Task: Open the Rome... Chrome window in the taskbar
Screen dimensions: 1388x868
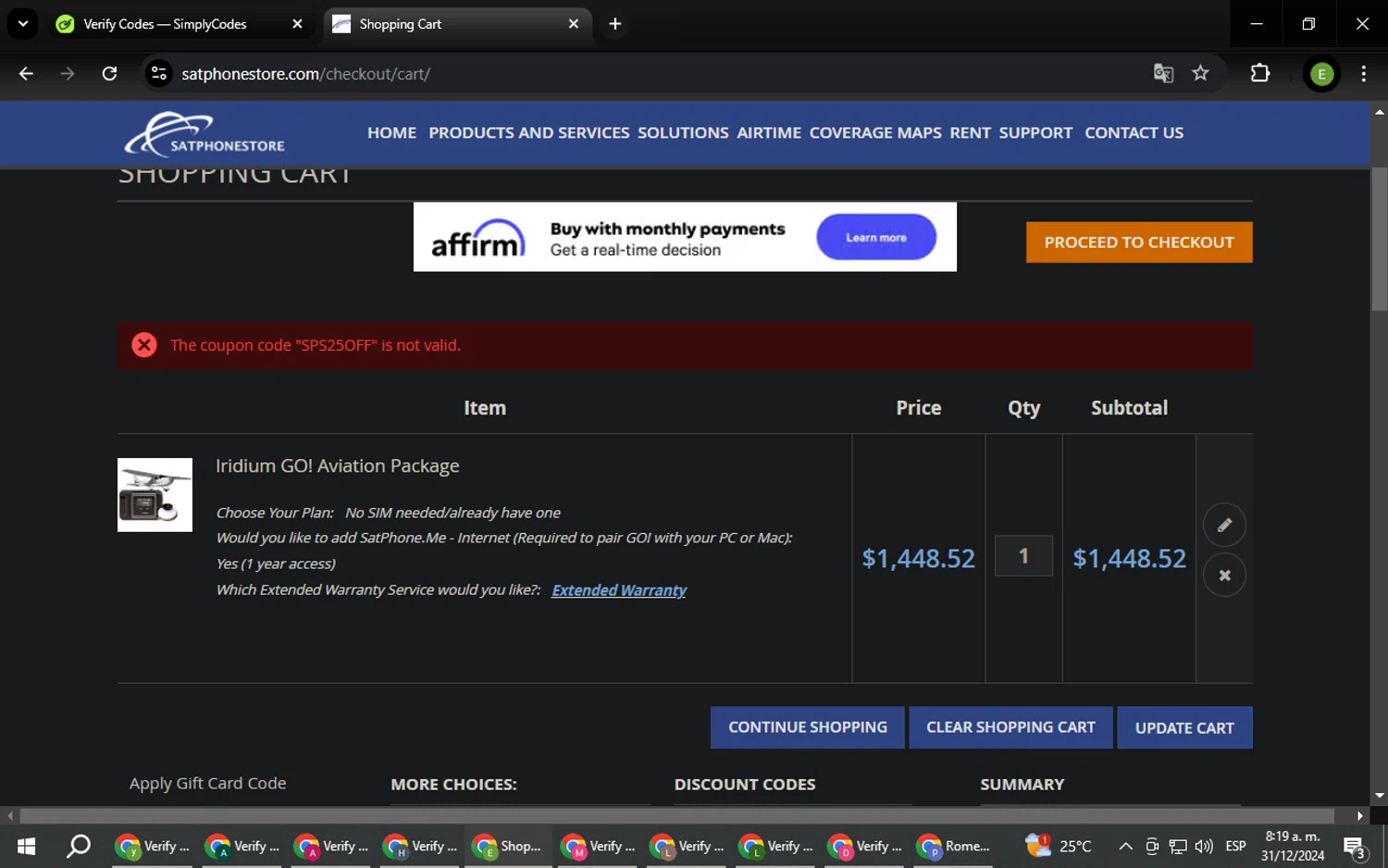Action: [953, 846]
